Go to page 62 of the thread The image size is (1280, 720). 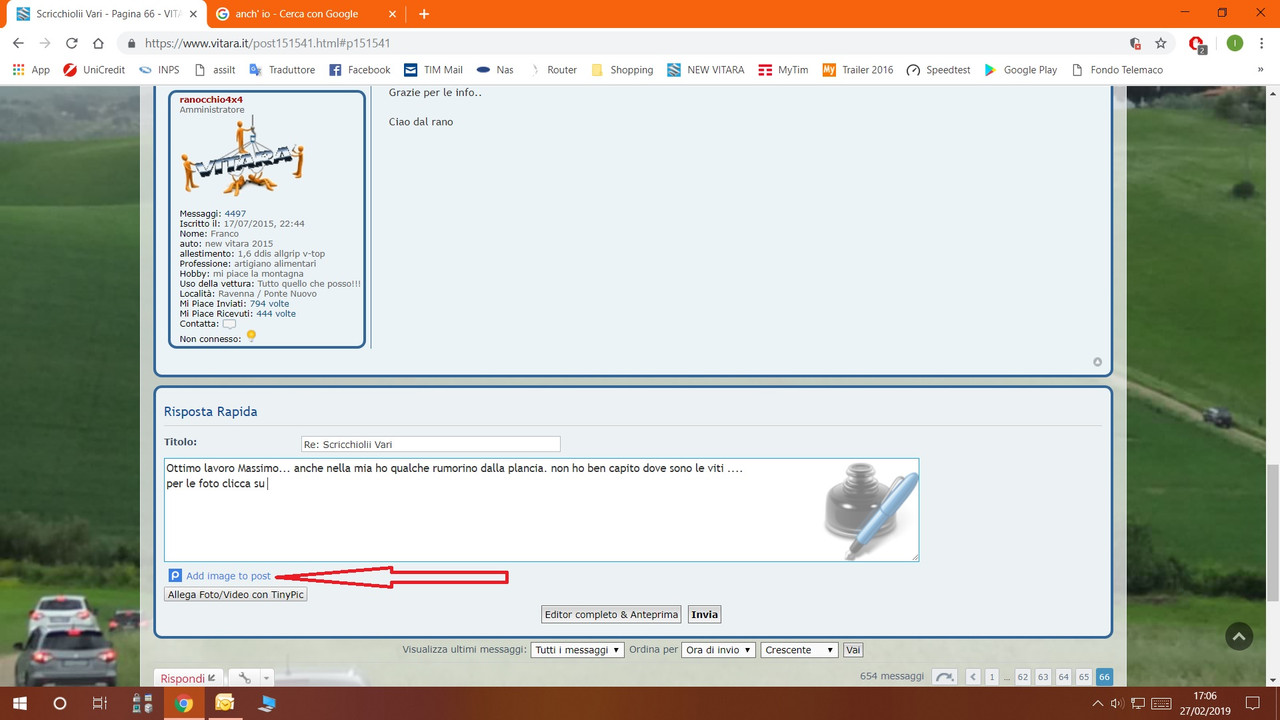tap(1023, 677)
